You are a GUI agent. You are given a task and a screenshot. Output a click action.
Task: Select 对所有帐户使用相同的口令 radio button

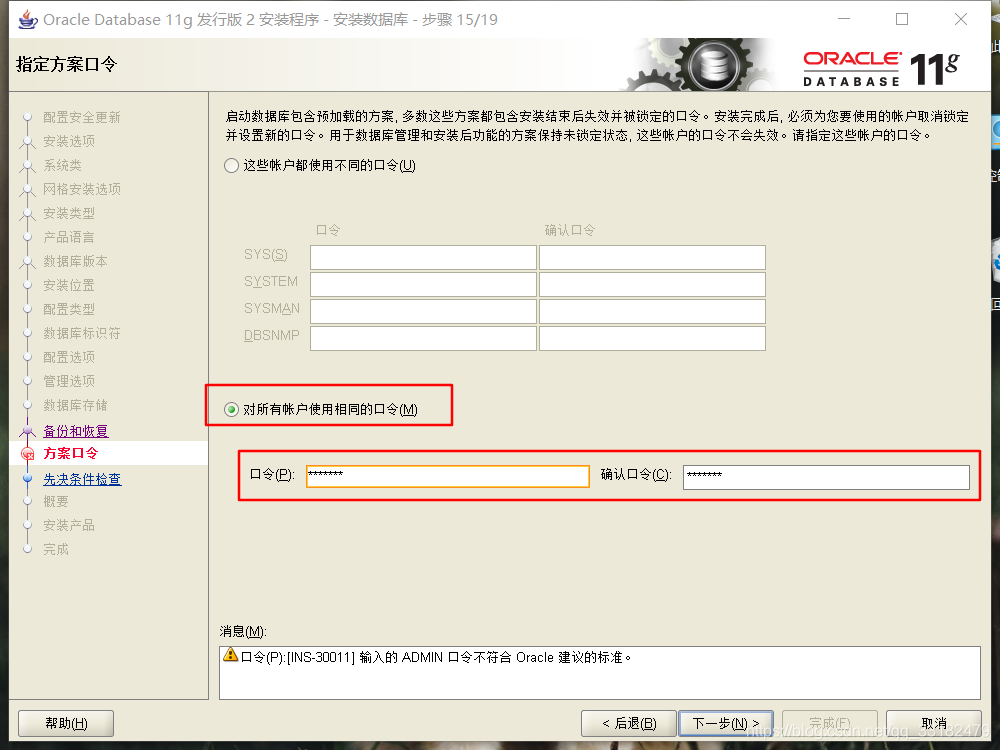coord(232,409)
